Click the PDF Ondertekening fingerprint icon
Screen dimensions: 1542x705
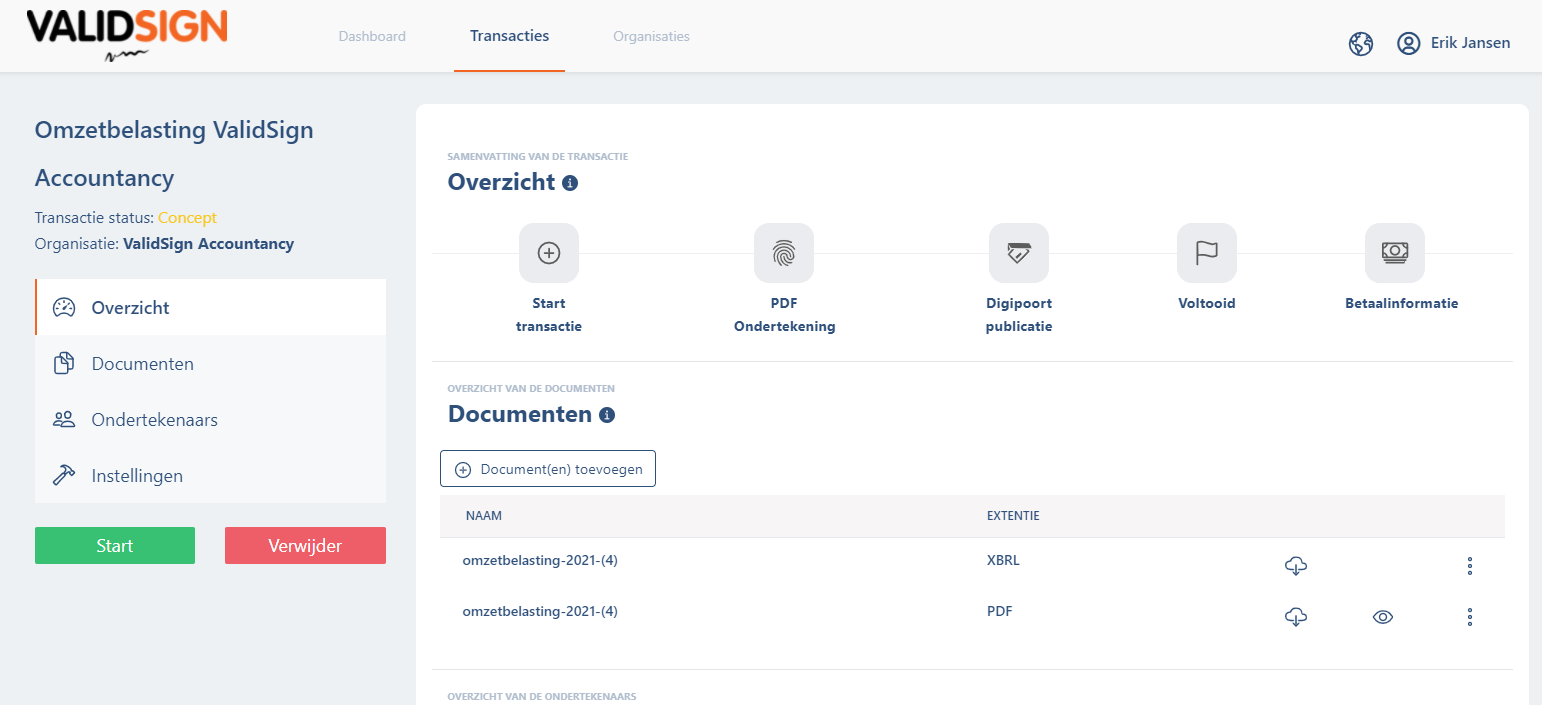pyautogui.click(x=784, y=253)
